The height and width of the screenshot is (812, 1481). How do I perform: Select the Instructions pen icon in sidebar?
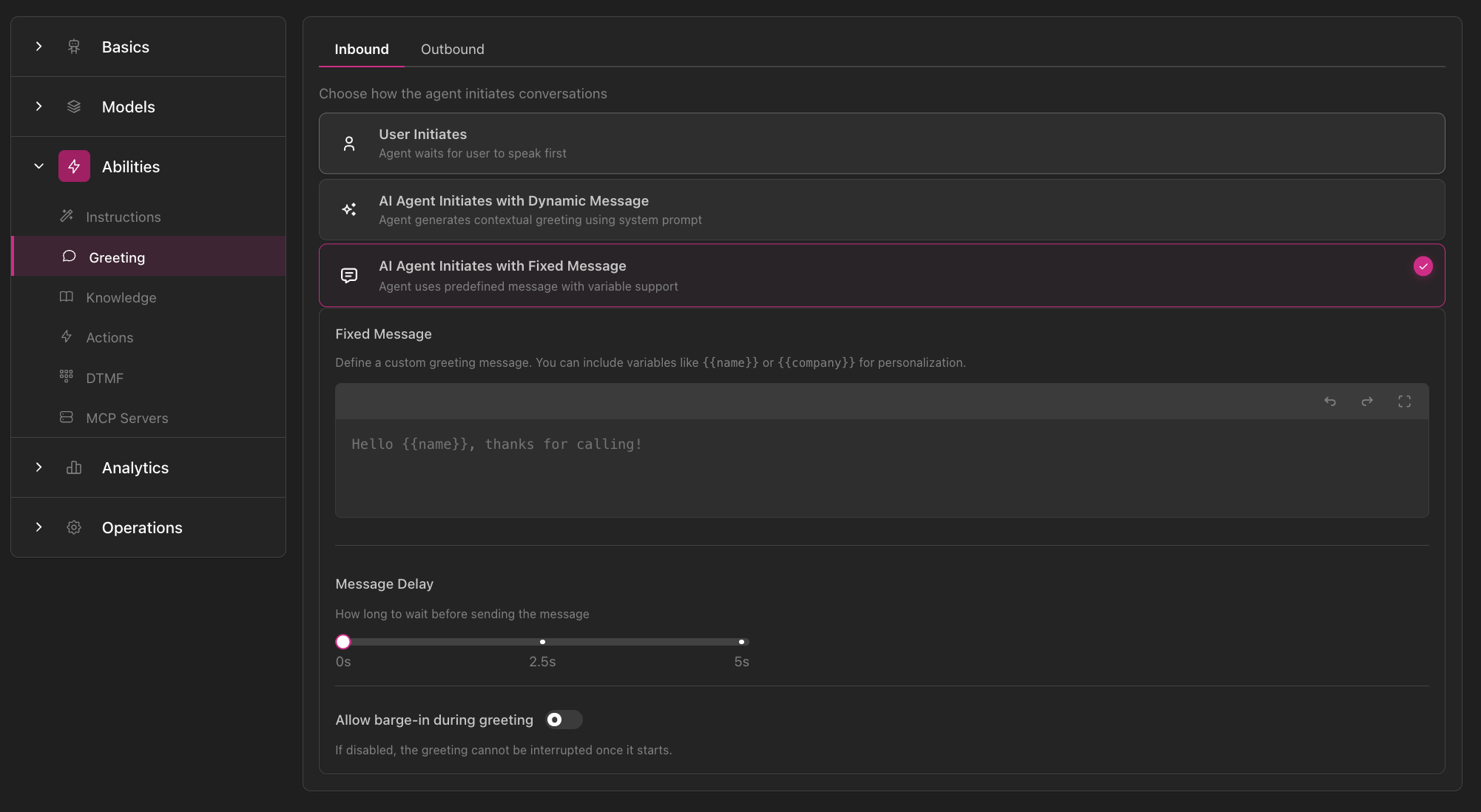tap(66, 216)
